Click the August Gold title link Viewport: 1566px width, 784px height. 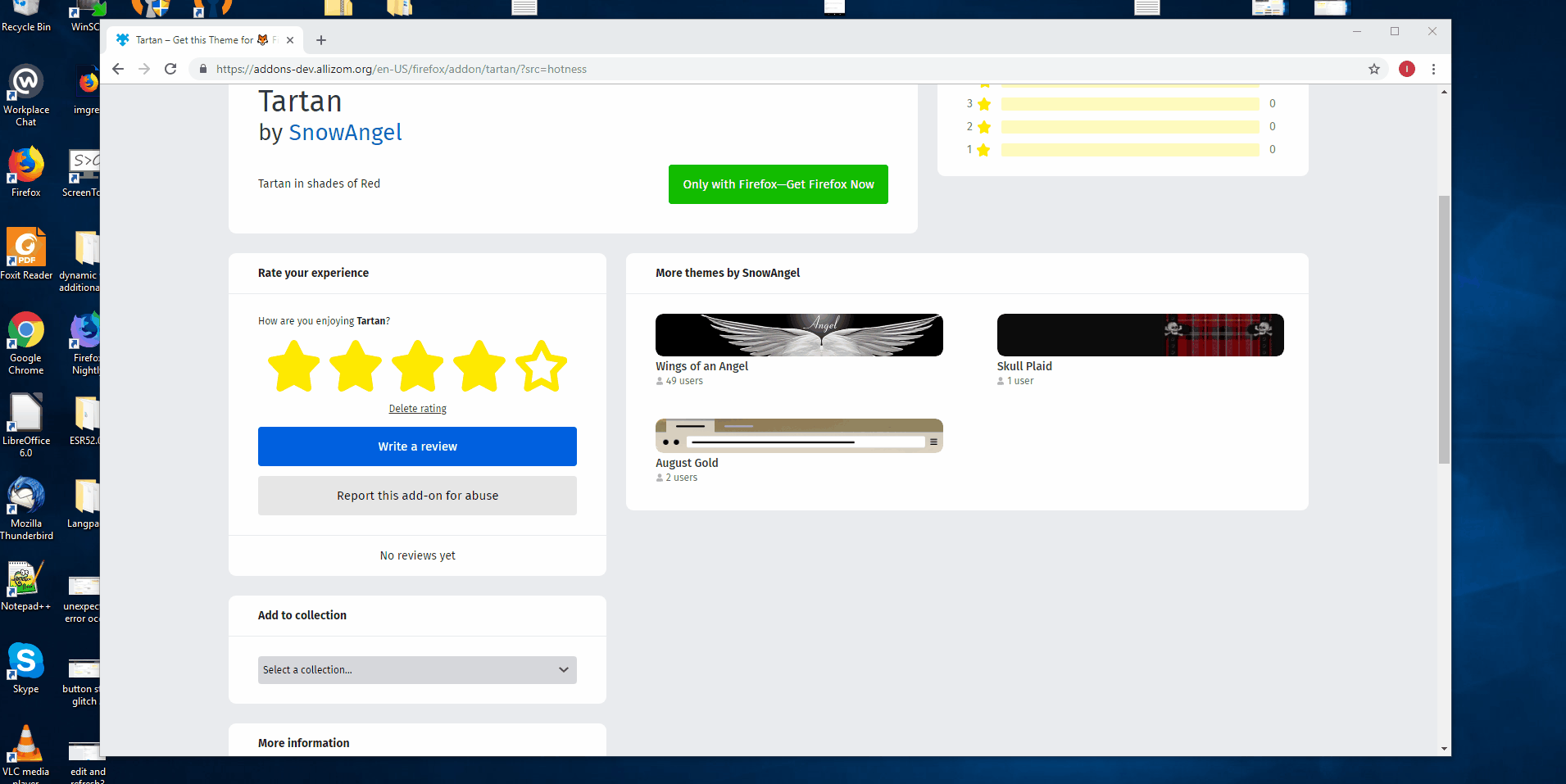(687, 463)
